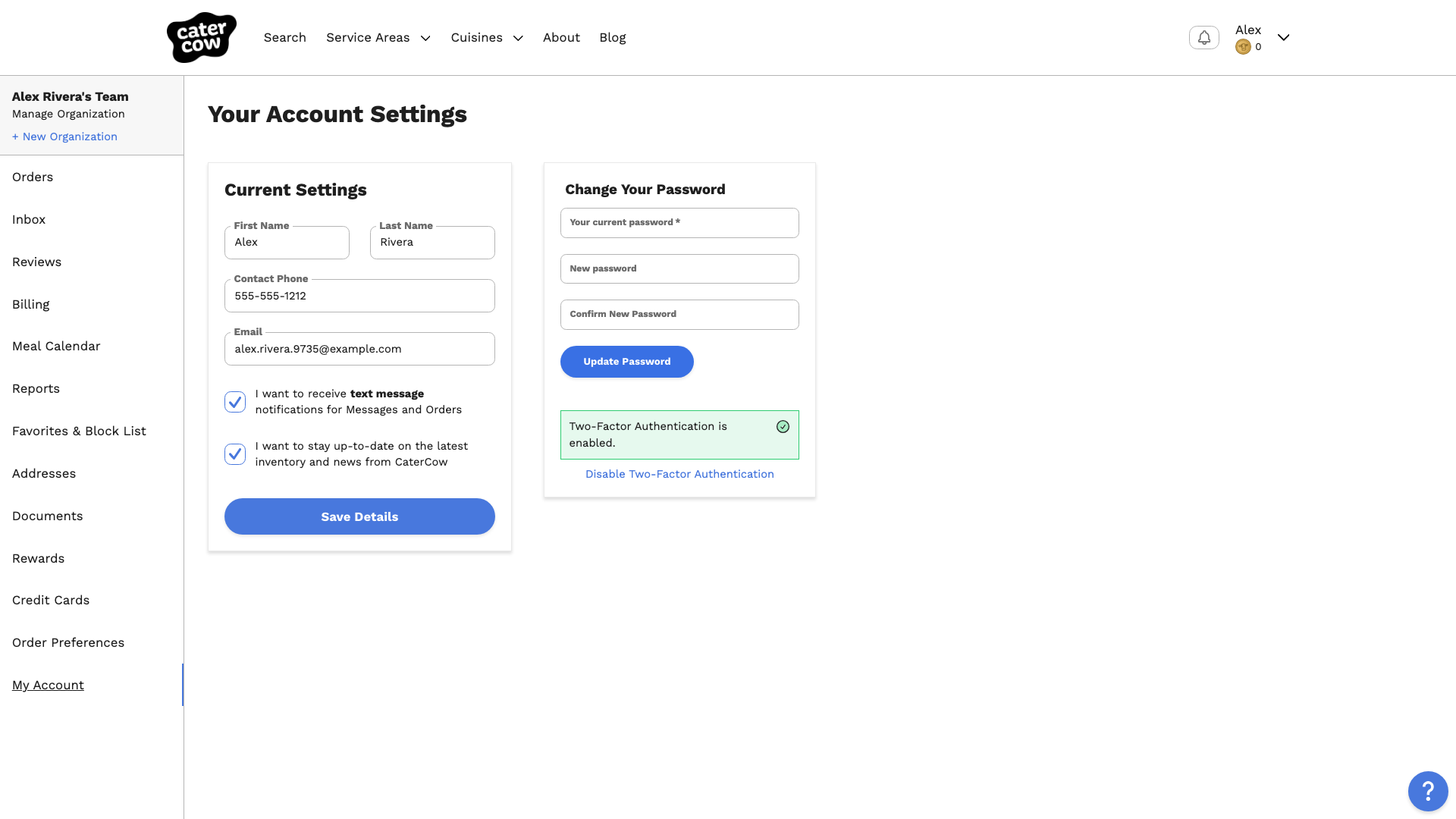This screenshot has height=819, width=1456.
Task: Open Addresses in the sidebar
Action: tap(44, 473)
